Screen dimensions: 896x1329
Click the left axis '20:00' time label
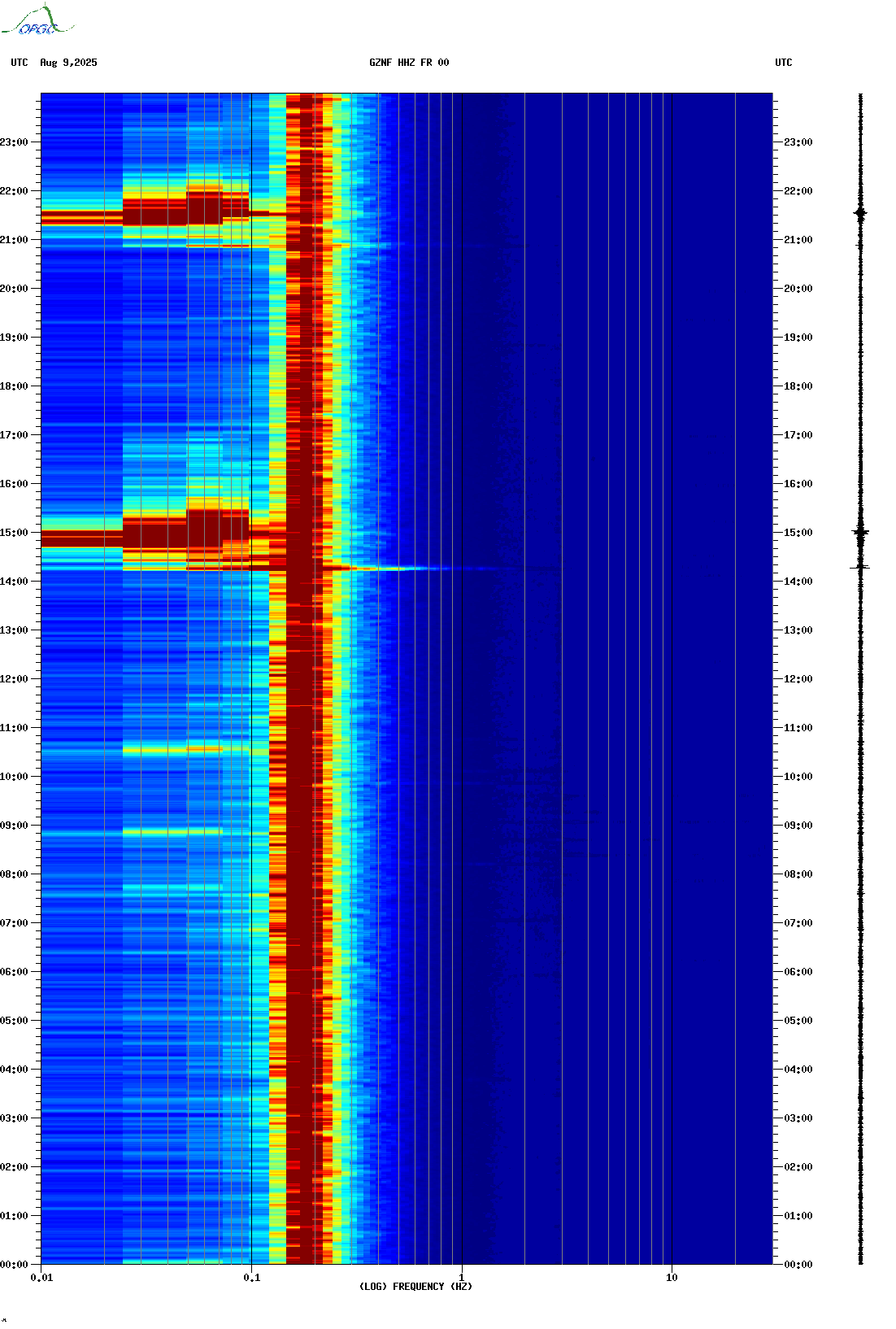[x=14, y=289]
